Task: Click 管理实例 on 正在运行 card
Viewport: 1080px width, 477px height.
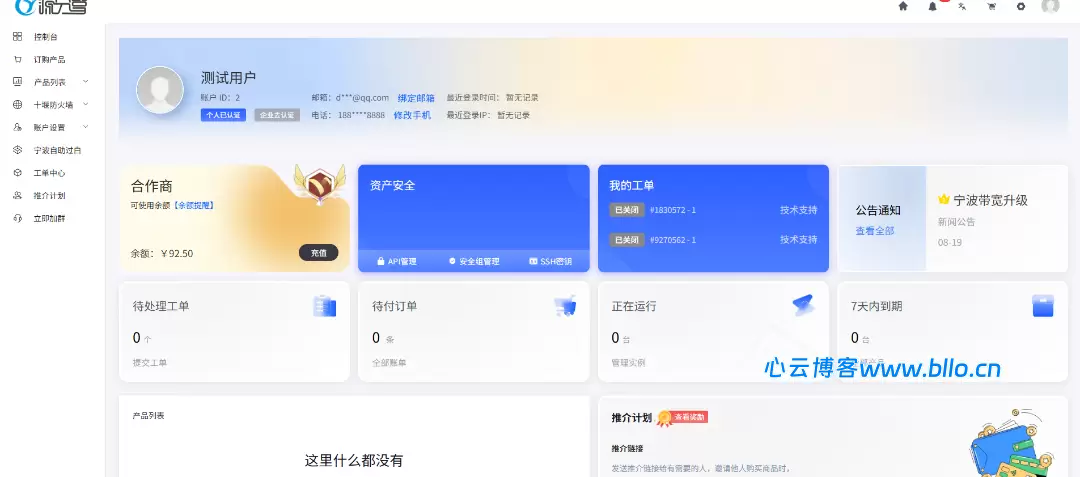Action: [x=628, y=362]
